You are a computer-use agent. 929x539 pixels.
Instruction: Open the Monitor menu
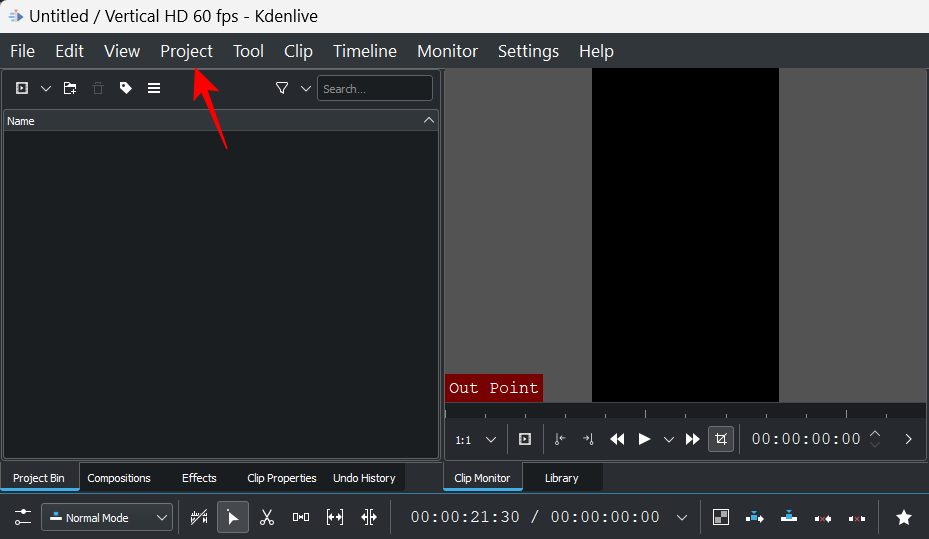click(x=447, y=52)
